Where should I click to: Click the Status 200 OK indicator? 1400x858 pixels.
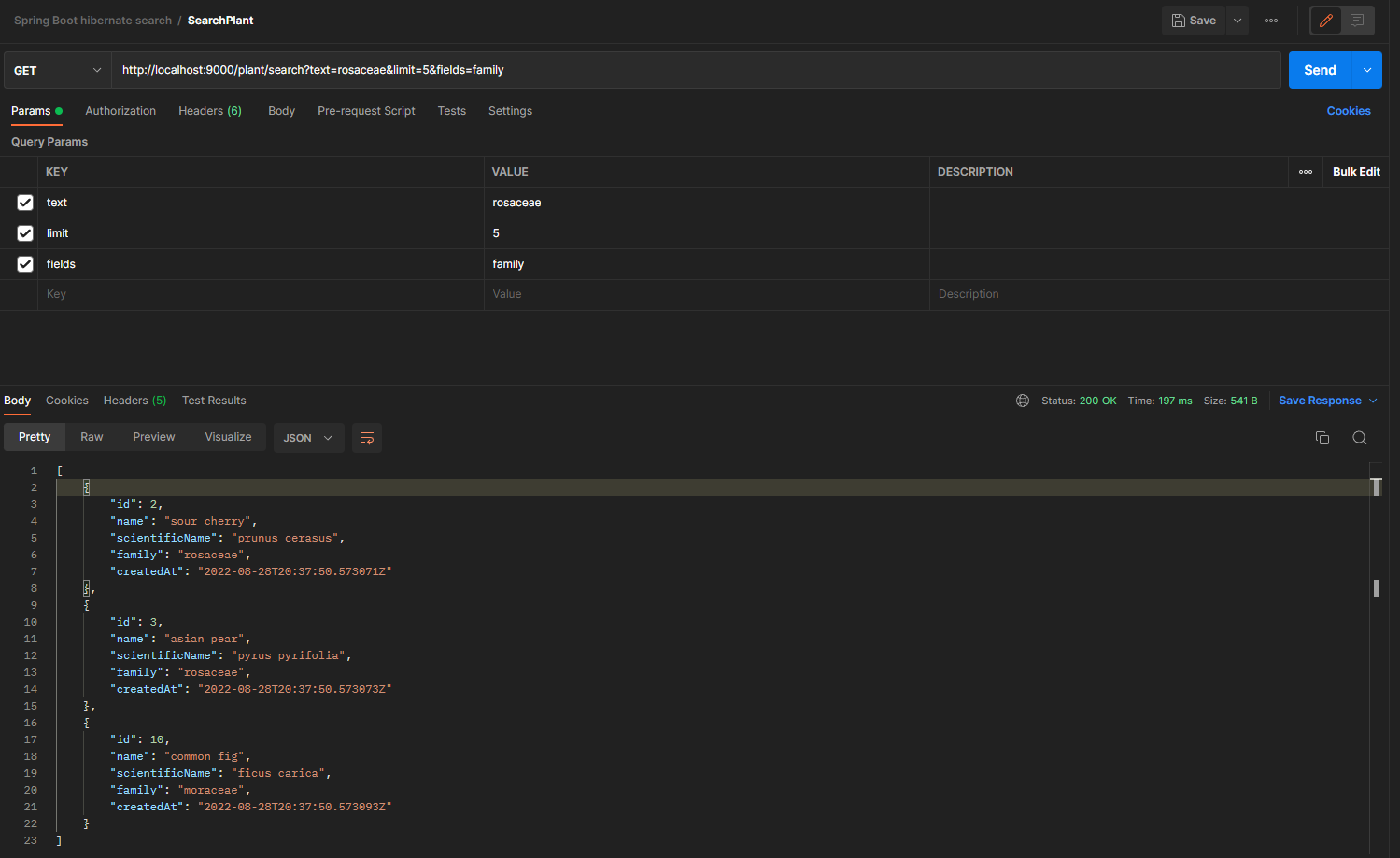click(1079, 401)
